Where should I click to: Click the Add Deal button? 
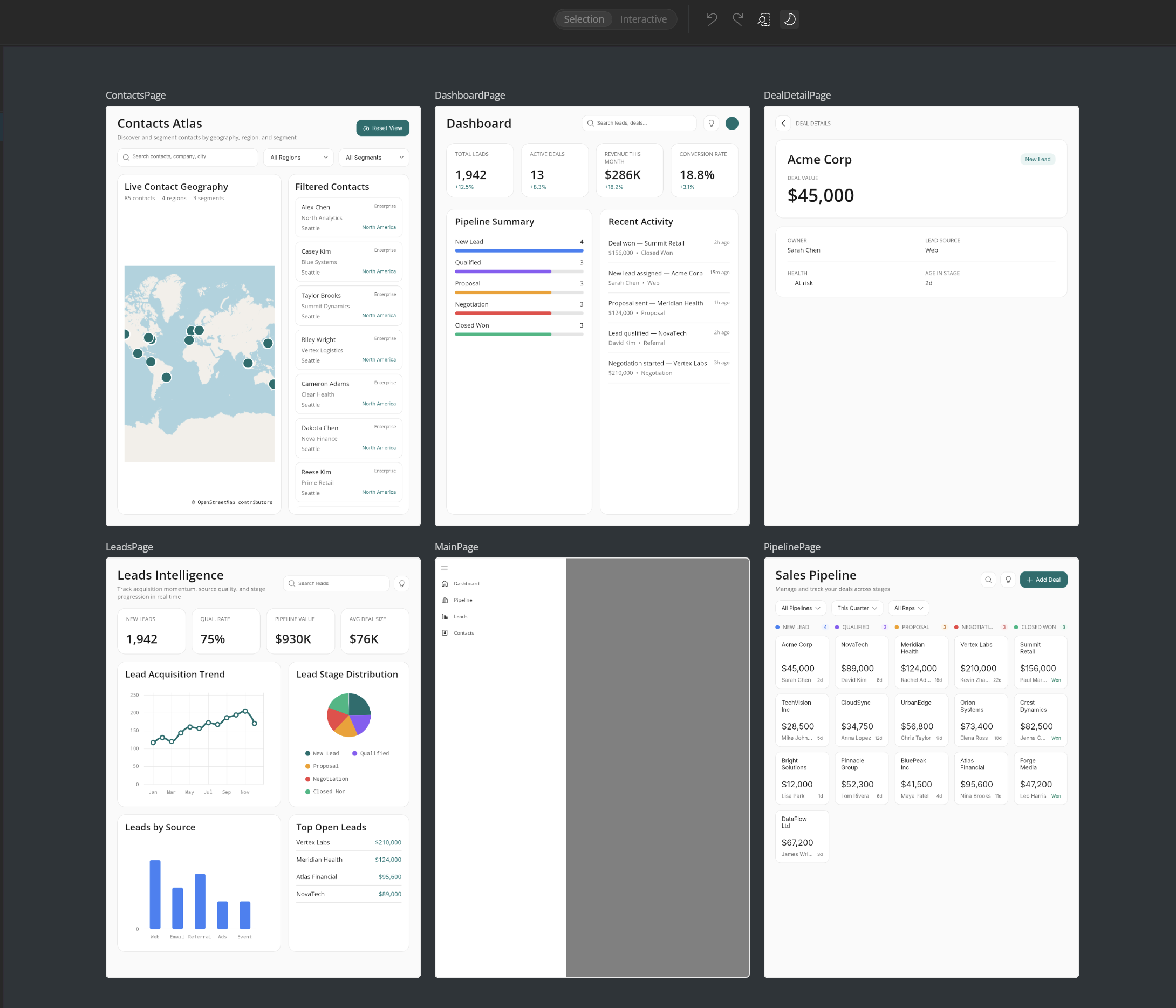click(x=1043, y=580)
